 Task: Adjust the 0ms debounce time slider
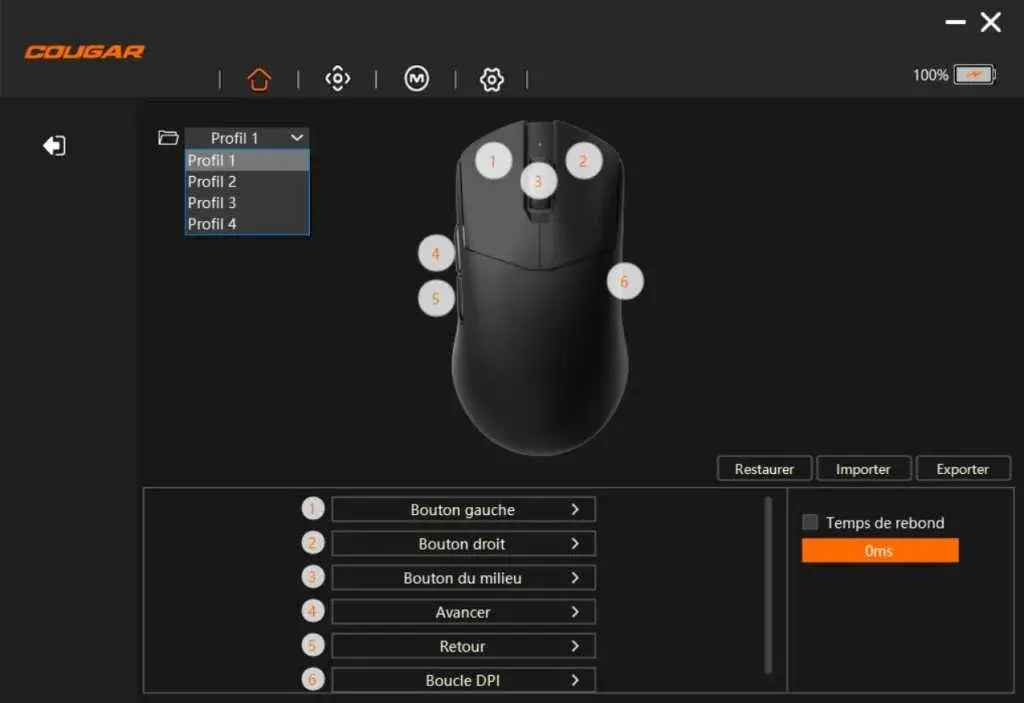click(x=879, y=550)
